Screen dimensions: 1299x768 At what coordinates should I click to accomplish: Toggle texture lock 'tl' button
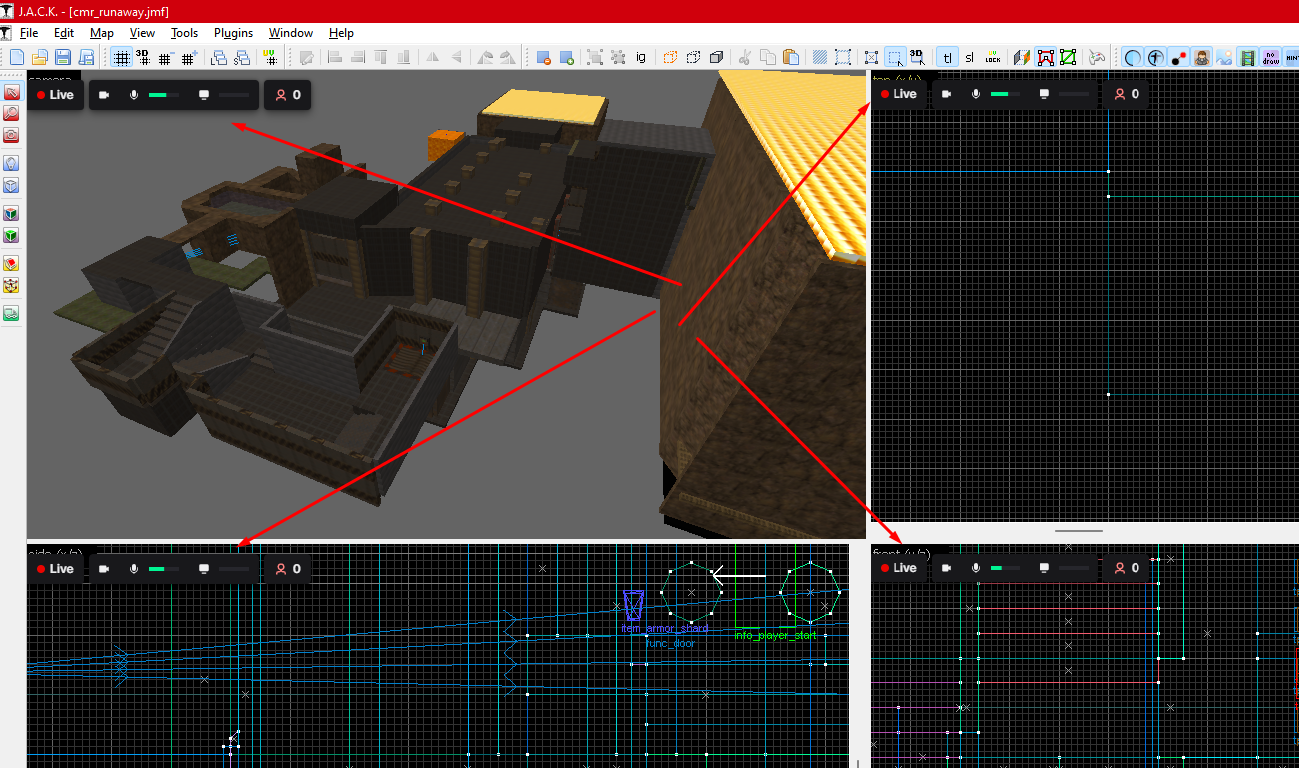(946, 57)
